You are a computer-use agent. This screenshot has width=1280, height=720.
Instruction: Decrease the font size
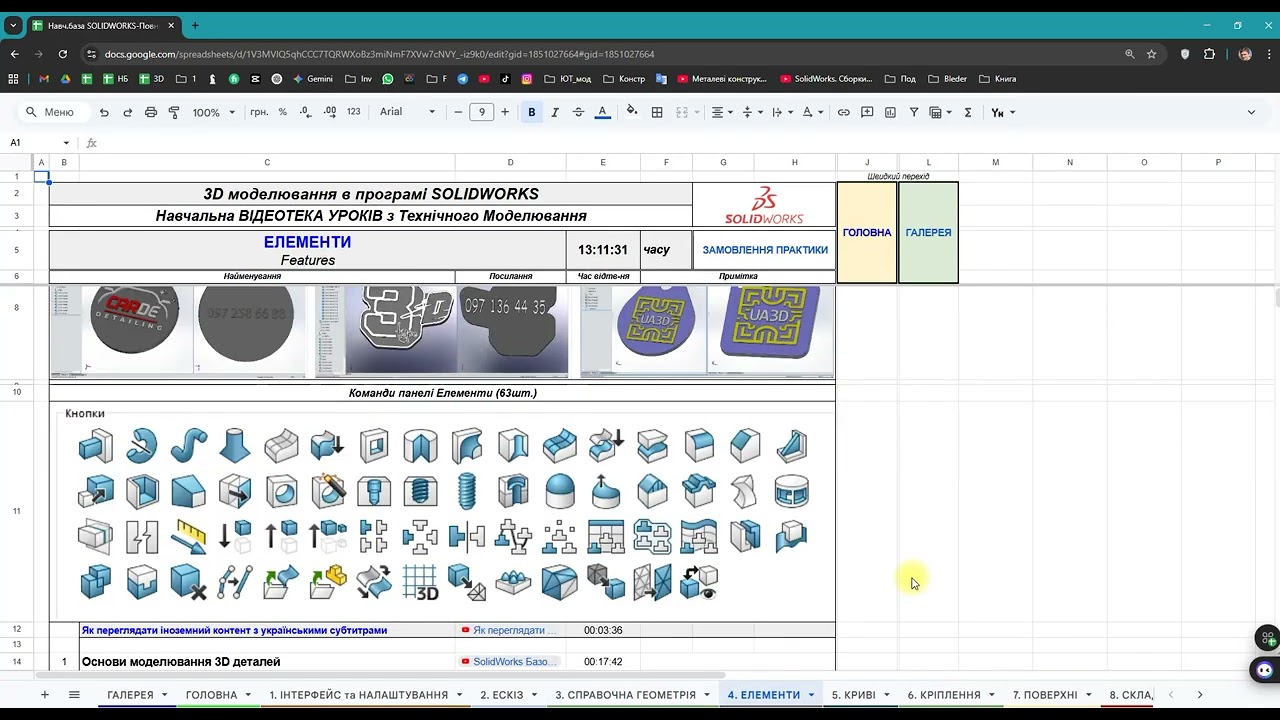coord(459,113)
